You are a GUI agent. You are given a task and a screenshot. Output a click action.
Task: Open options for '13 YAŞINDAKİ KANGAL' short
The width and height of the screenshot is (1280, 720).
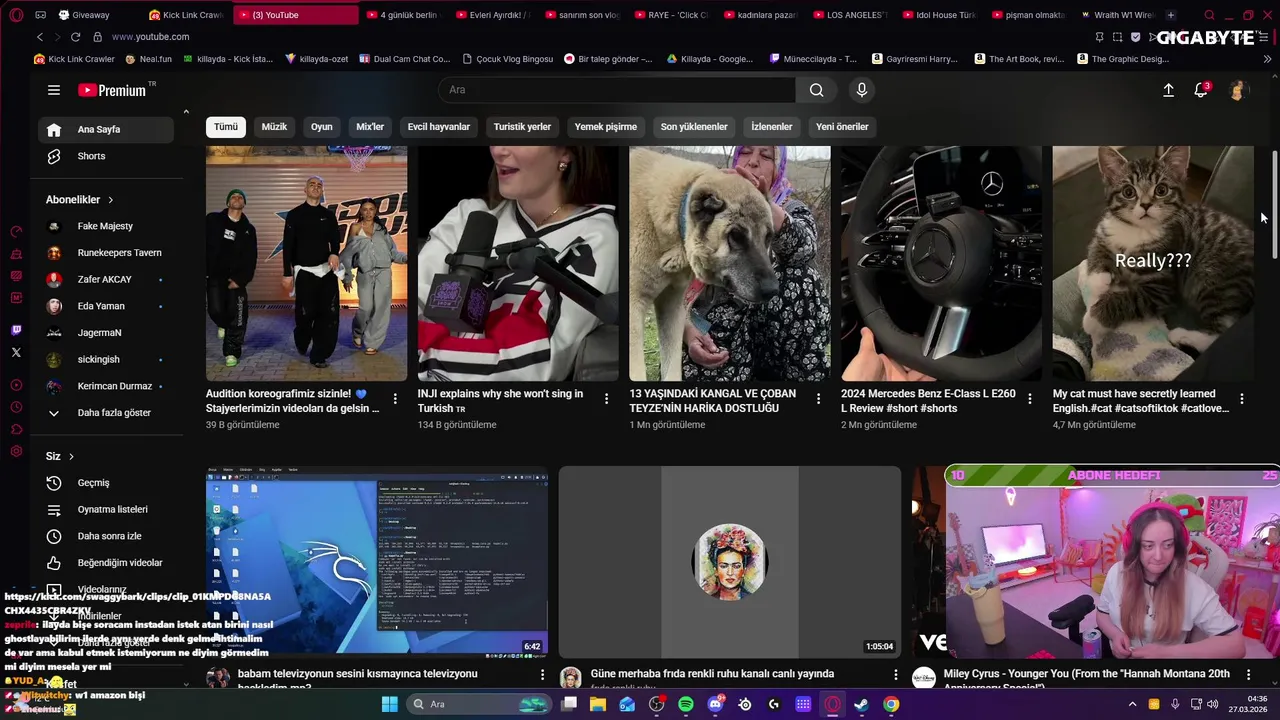coord(818,399)
